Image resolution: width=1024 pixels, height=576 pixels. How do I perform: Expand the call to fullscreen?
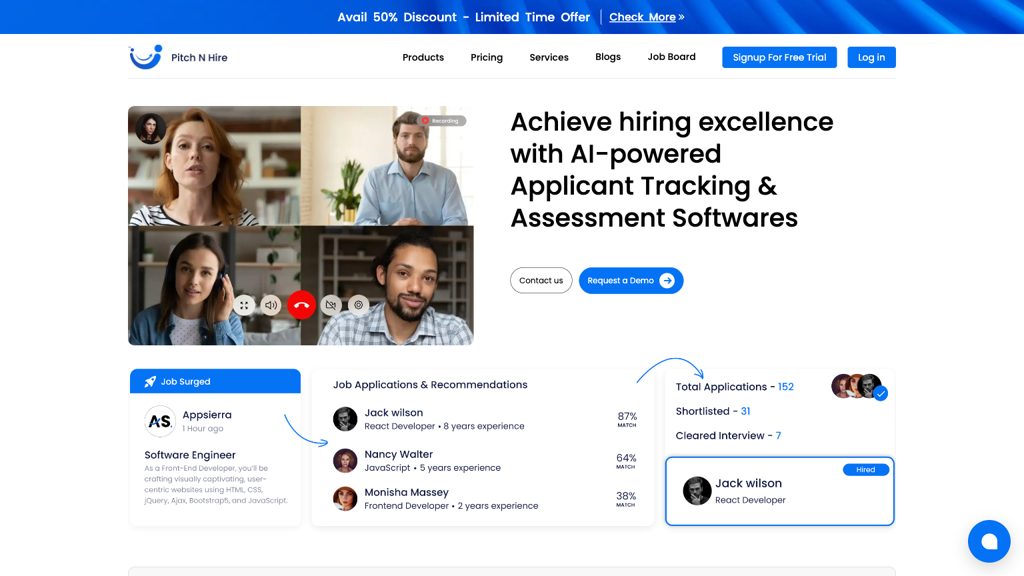coord(244,305)
